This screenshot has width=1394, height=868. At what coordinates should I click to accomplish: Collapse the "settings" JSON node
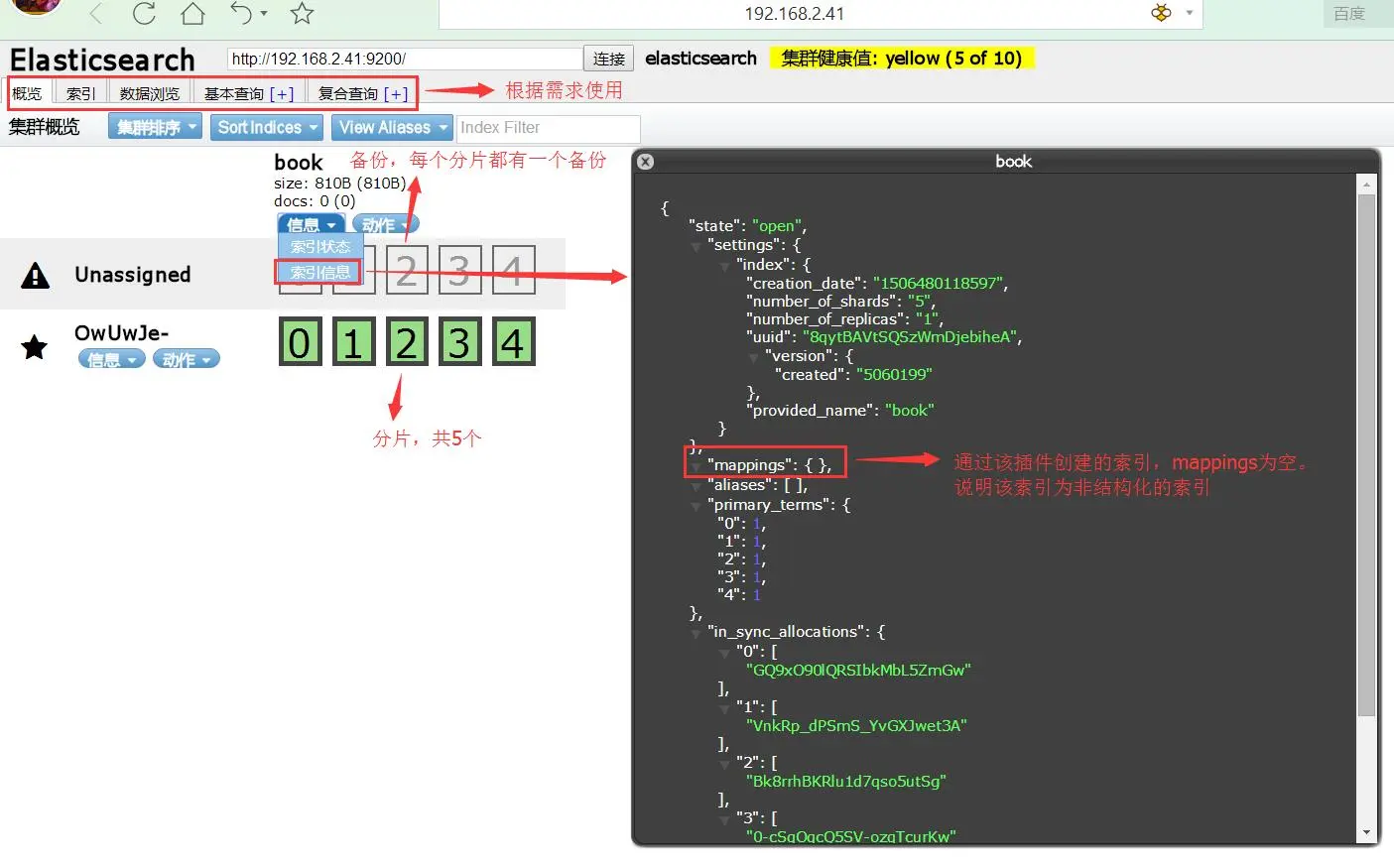[696, 247]
